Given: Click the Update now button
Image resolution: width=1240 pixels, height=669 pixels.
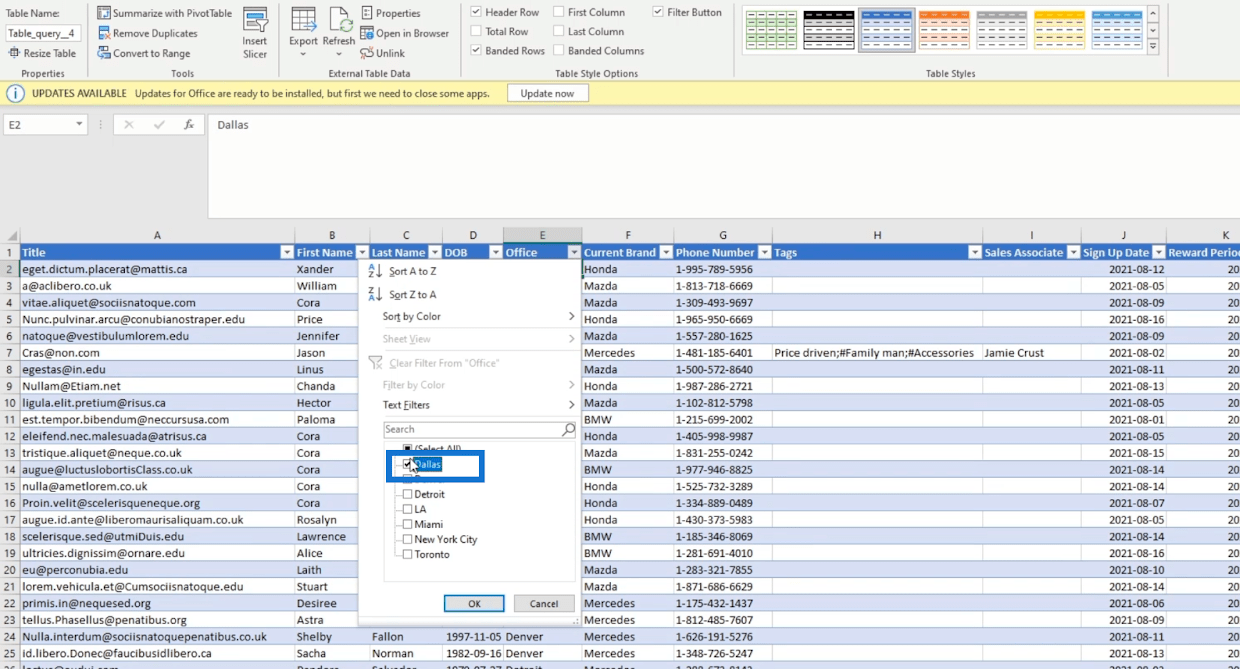Looking at the screenshot, I should [547, 93].
